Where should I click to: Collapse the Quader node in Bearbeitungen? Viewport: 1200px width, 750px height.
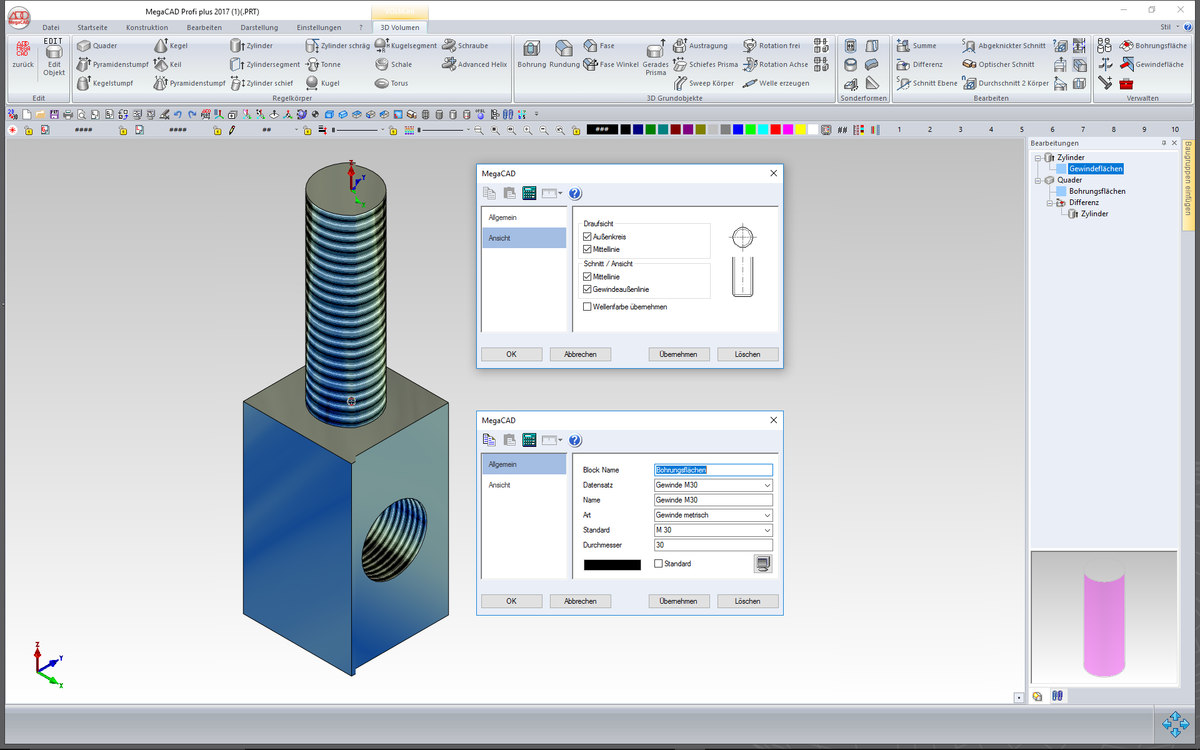[1037, 180]
